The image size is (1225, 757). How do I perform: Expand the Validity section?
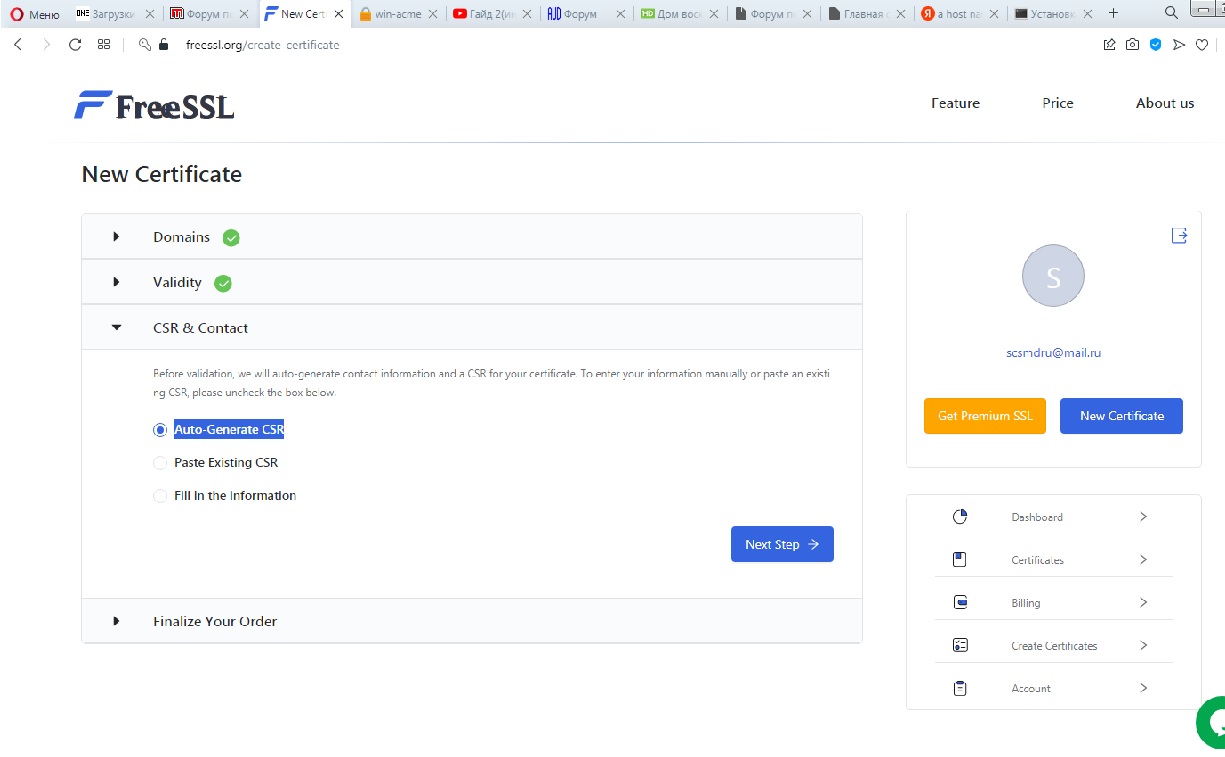pos(177,283)
